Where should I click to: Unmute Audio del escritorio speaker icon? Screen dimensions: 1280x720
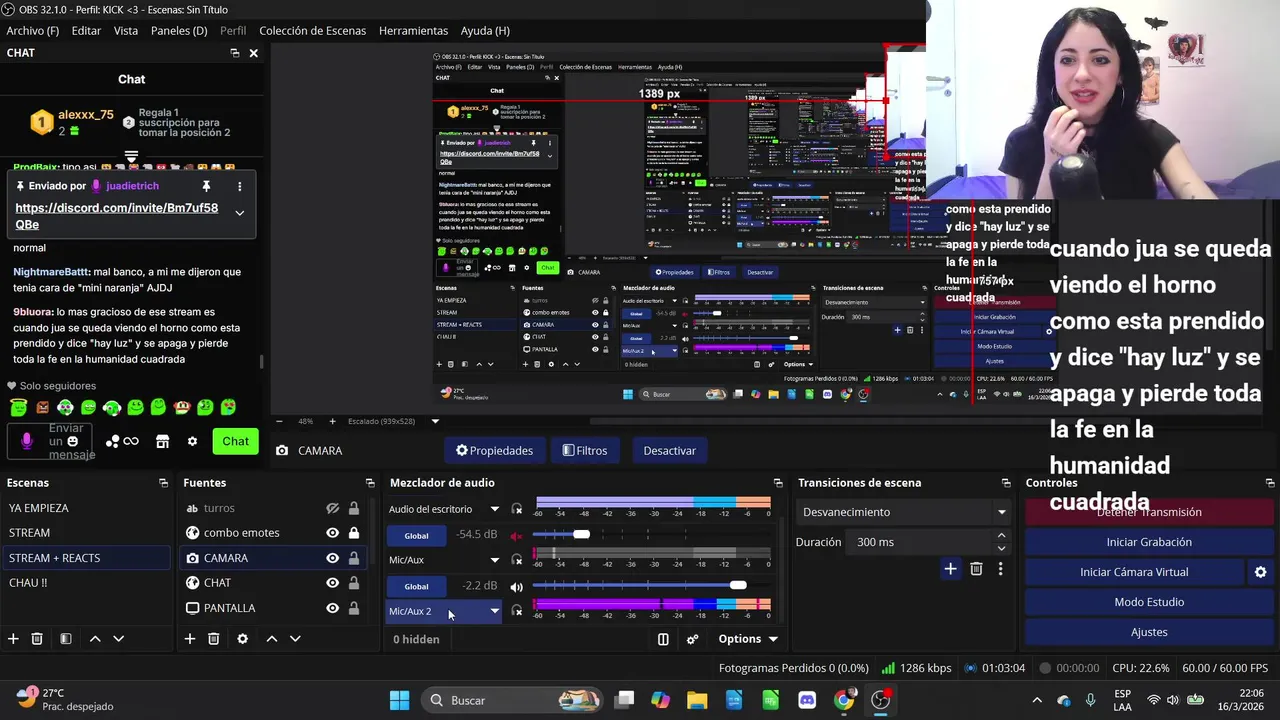[517, 535]
